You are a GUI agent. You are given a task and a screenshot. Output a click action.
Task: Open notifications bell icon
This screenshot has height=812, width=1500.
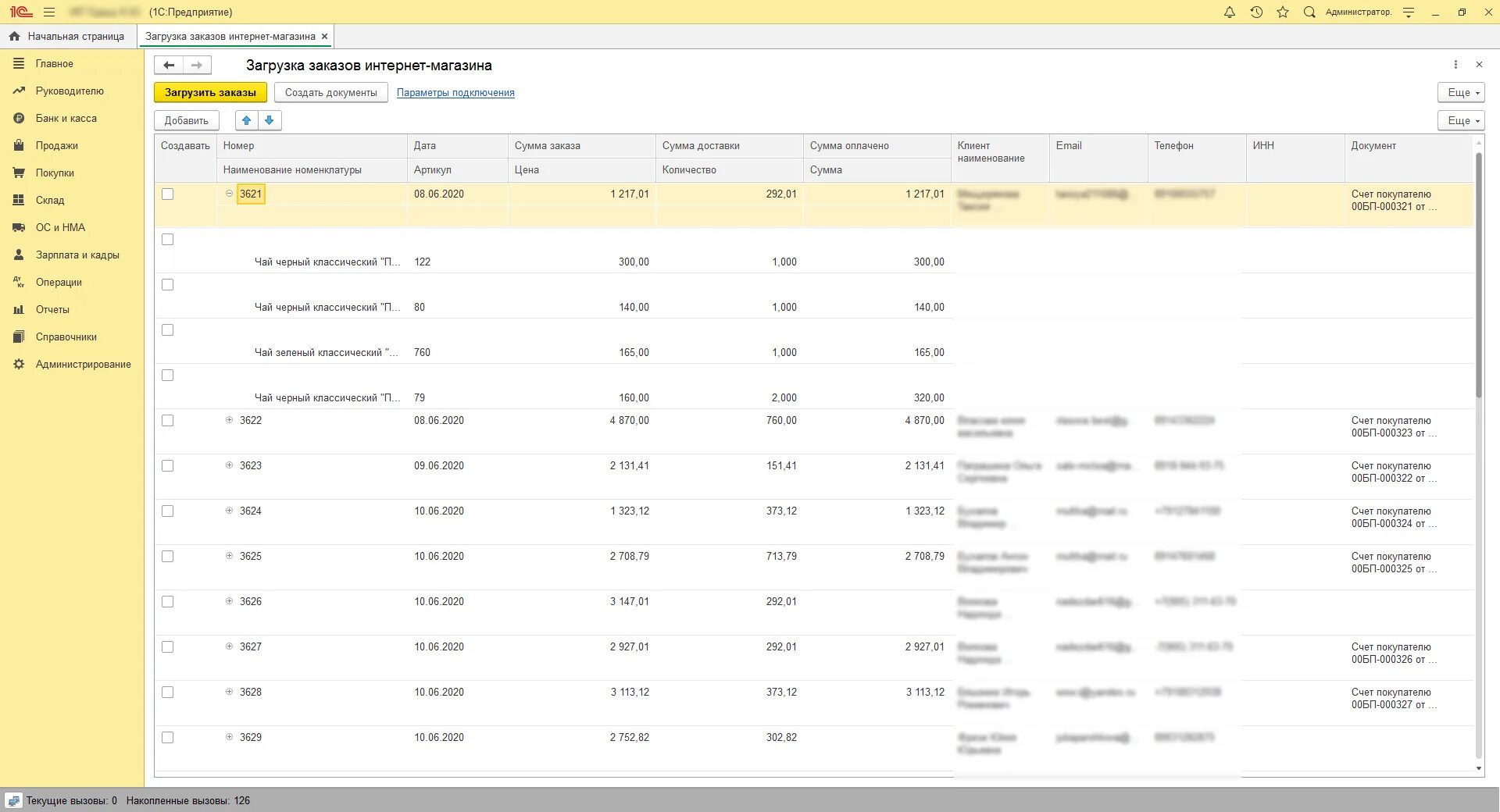click(x=1230, y=12)
